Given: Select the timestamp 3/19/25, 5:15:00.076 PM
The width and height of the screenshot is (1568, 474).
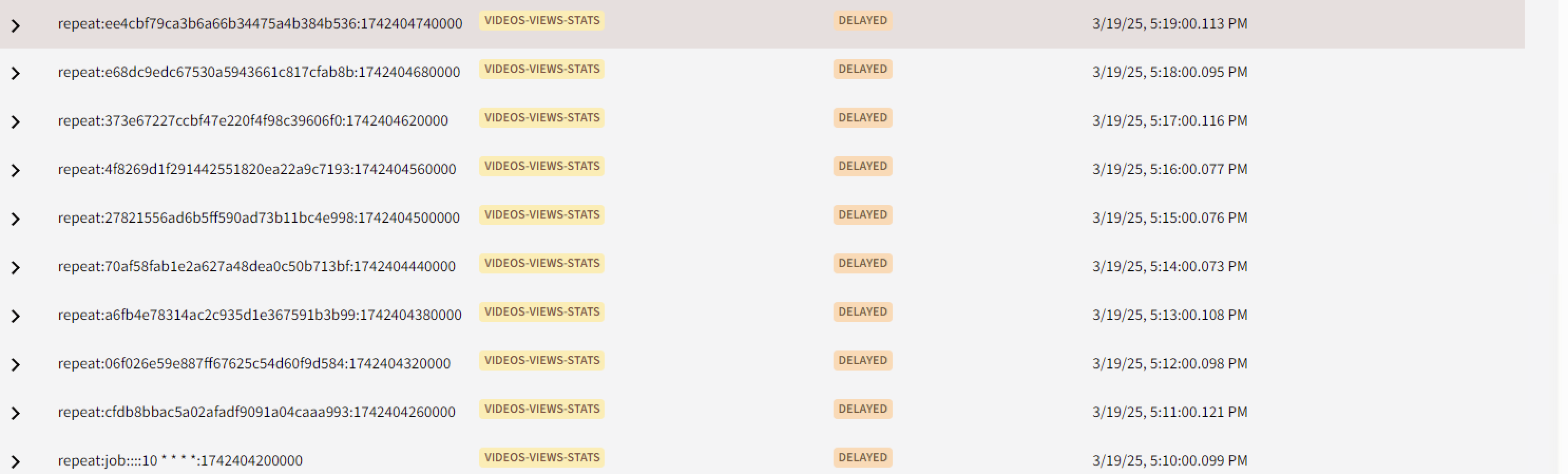Looking at the screenshot, I should (x=1169, y=218).
